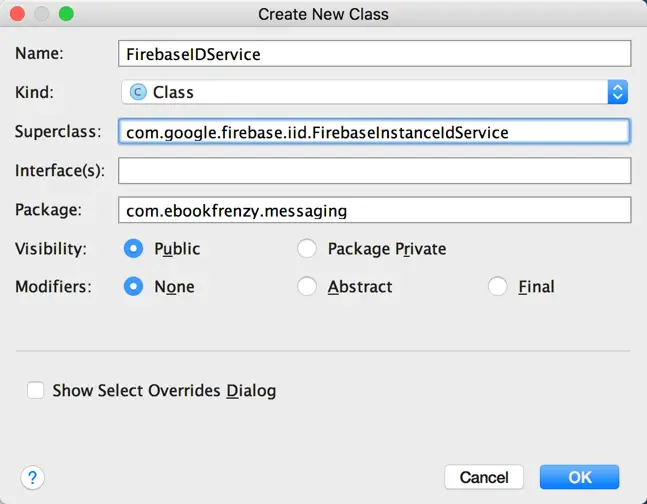Click the Class kind icon in dropdown
The image size is (647, 504).
click(139, 92)
